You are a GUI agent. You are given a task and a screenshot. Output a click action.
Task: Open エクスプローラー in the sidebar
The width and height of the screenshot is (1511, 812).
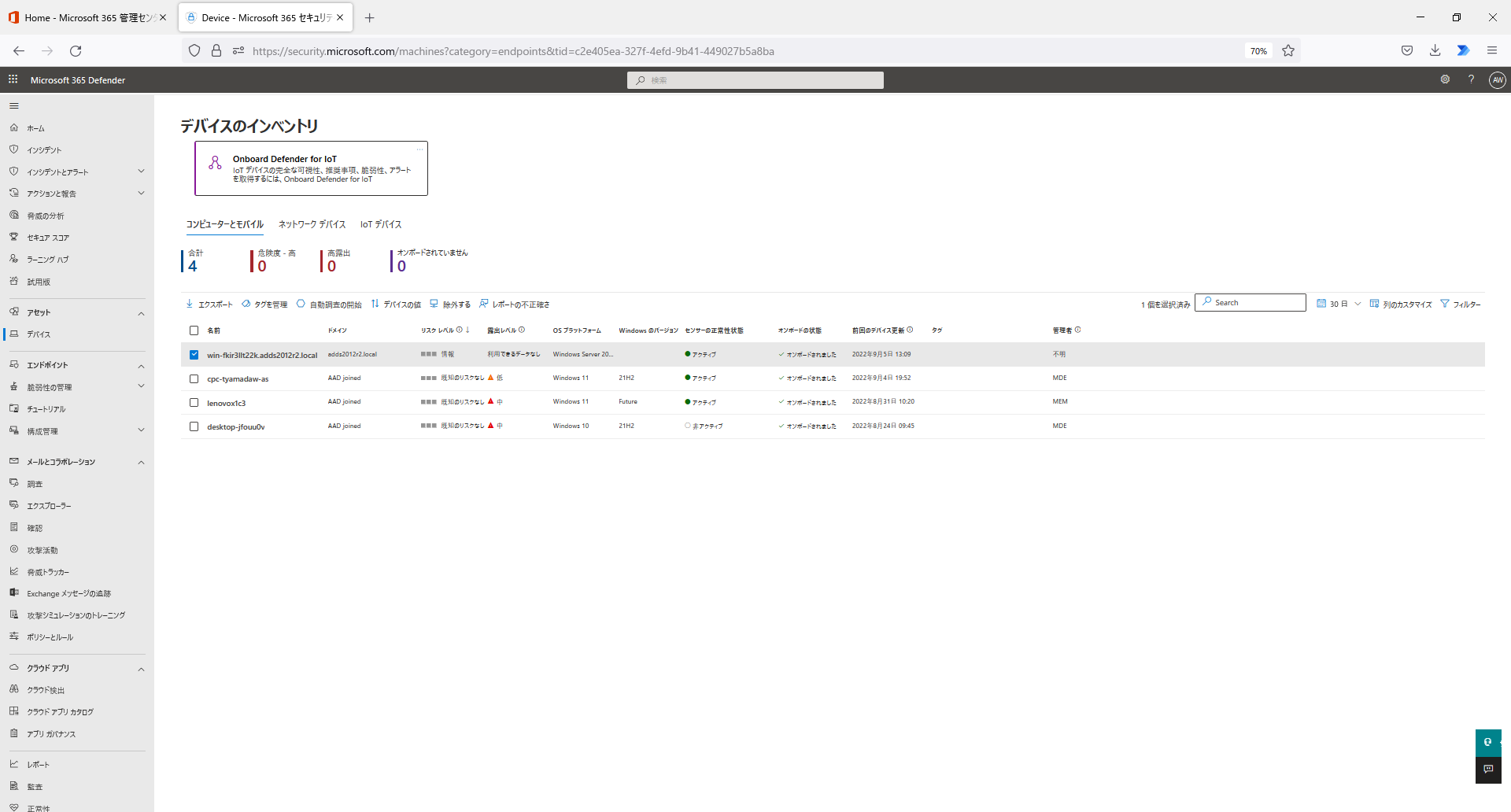pyautogui.click(x=49, y=506)
